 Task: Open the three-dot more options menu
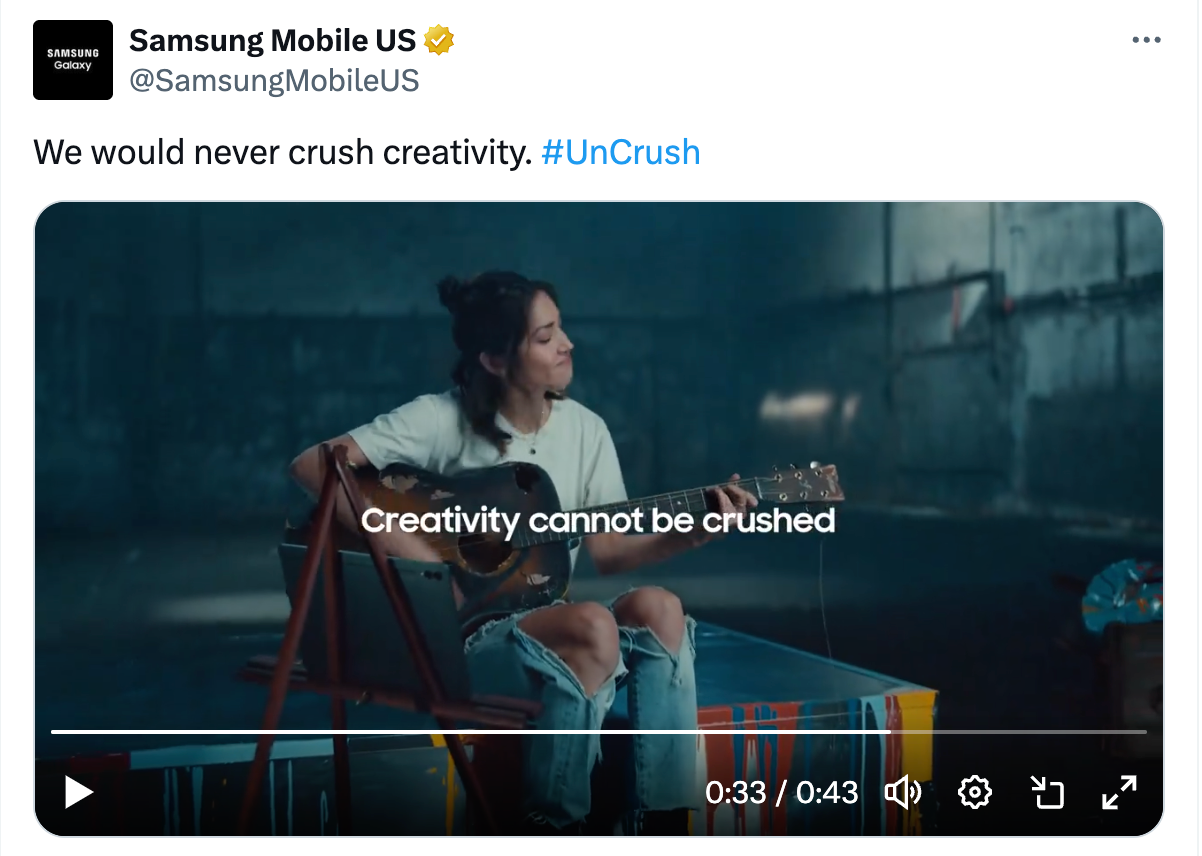coord(1146,40)
